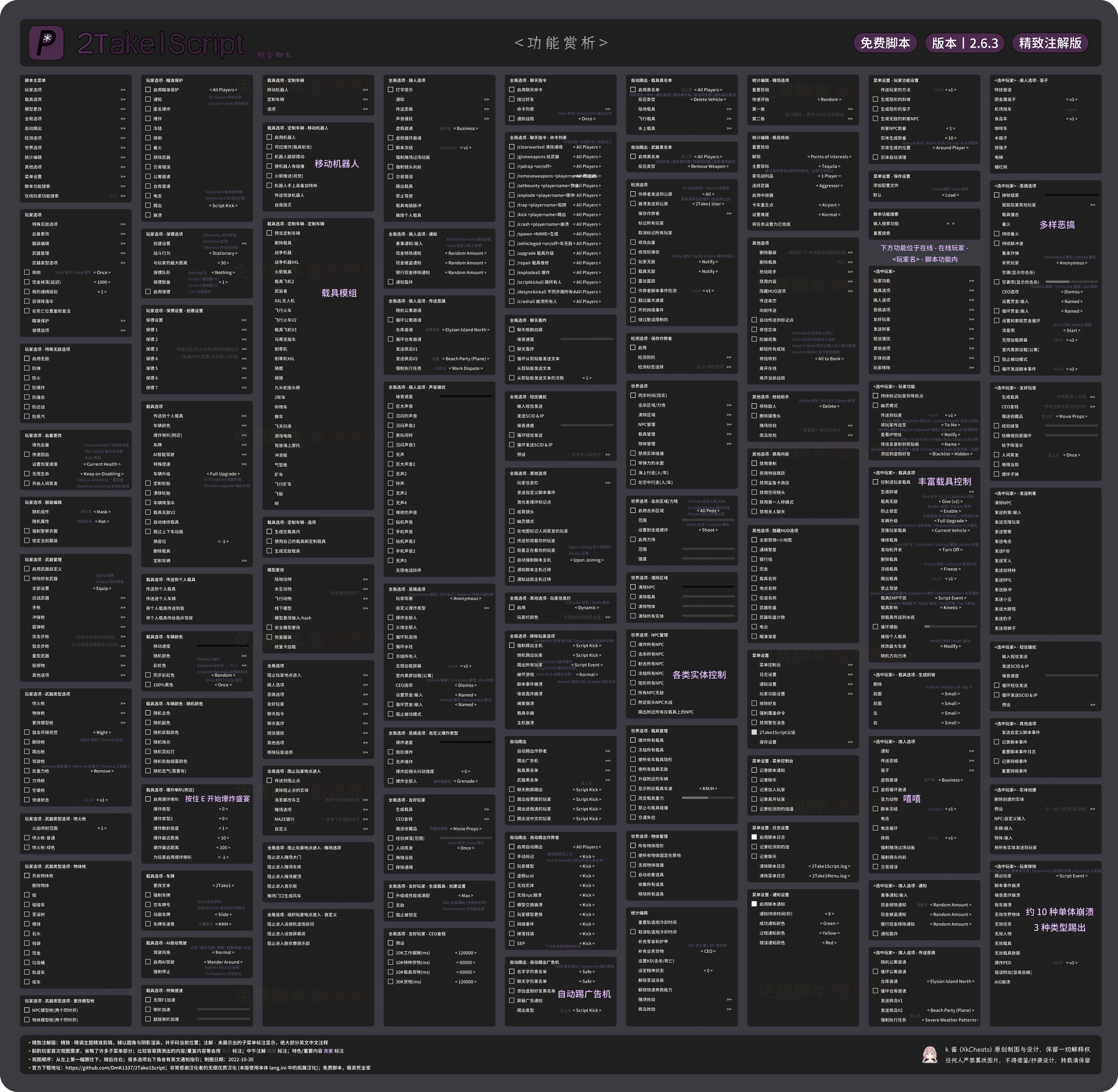Change the < Delete Vehicle > 反应类型 selector
Image resolution: width=1118 pixels, height=1092 pixels.
[x=709, y=100]
